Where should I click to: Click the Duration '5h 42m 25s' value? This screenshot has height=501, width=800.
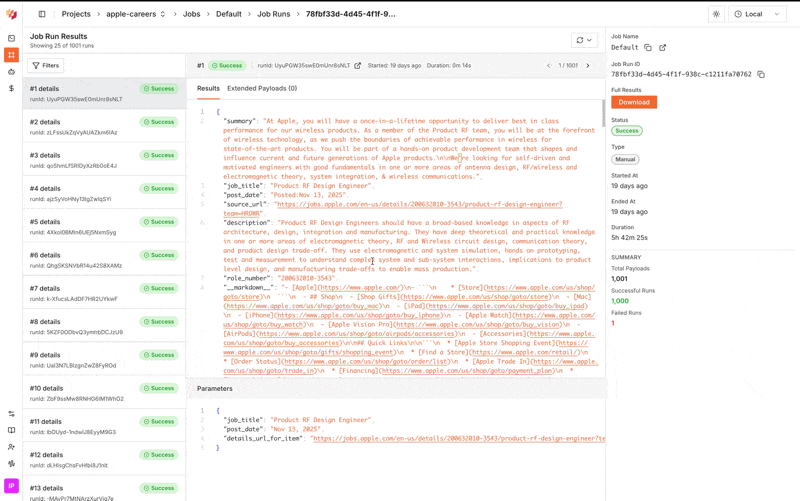tap(630, 238)
